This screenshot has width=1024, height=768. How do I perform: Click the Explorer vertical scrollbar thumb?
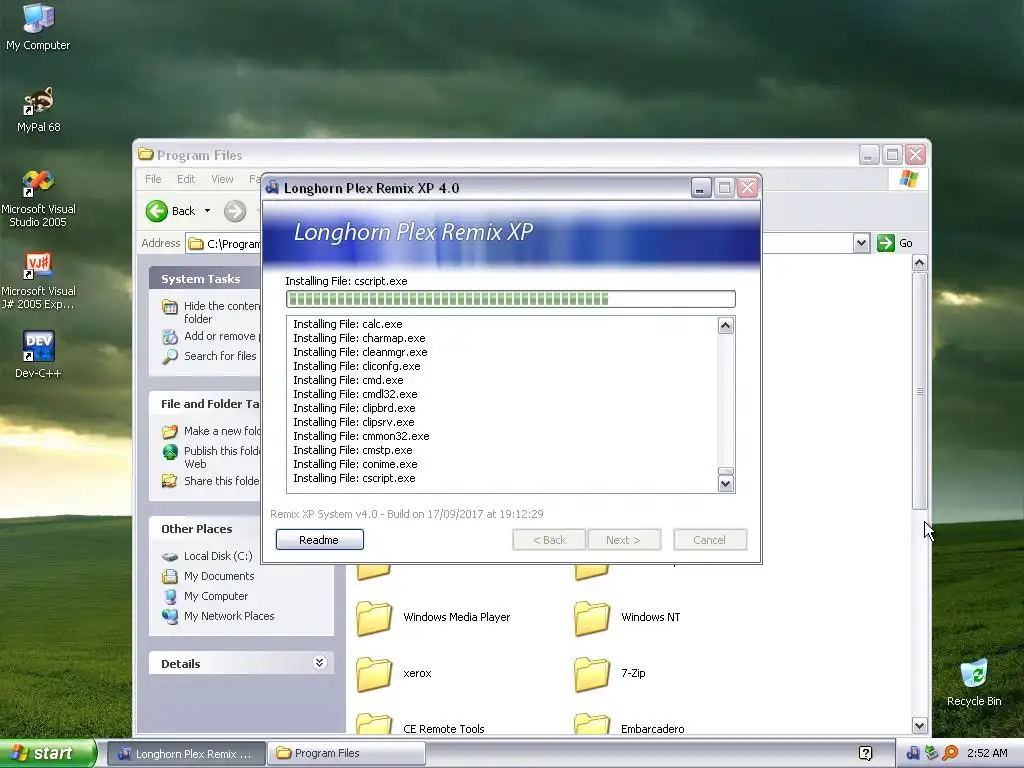point(920,391)
